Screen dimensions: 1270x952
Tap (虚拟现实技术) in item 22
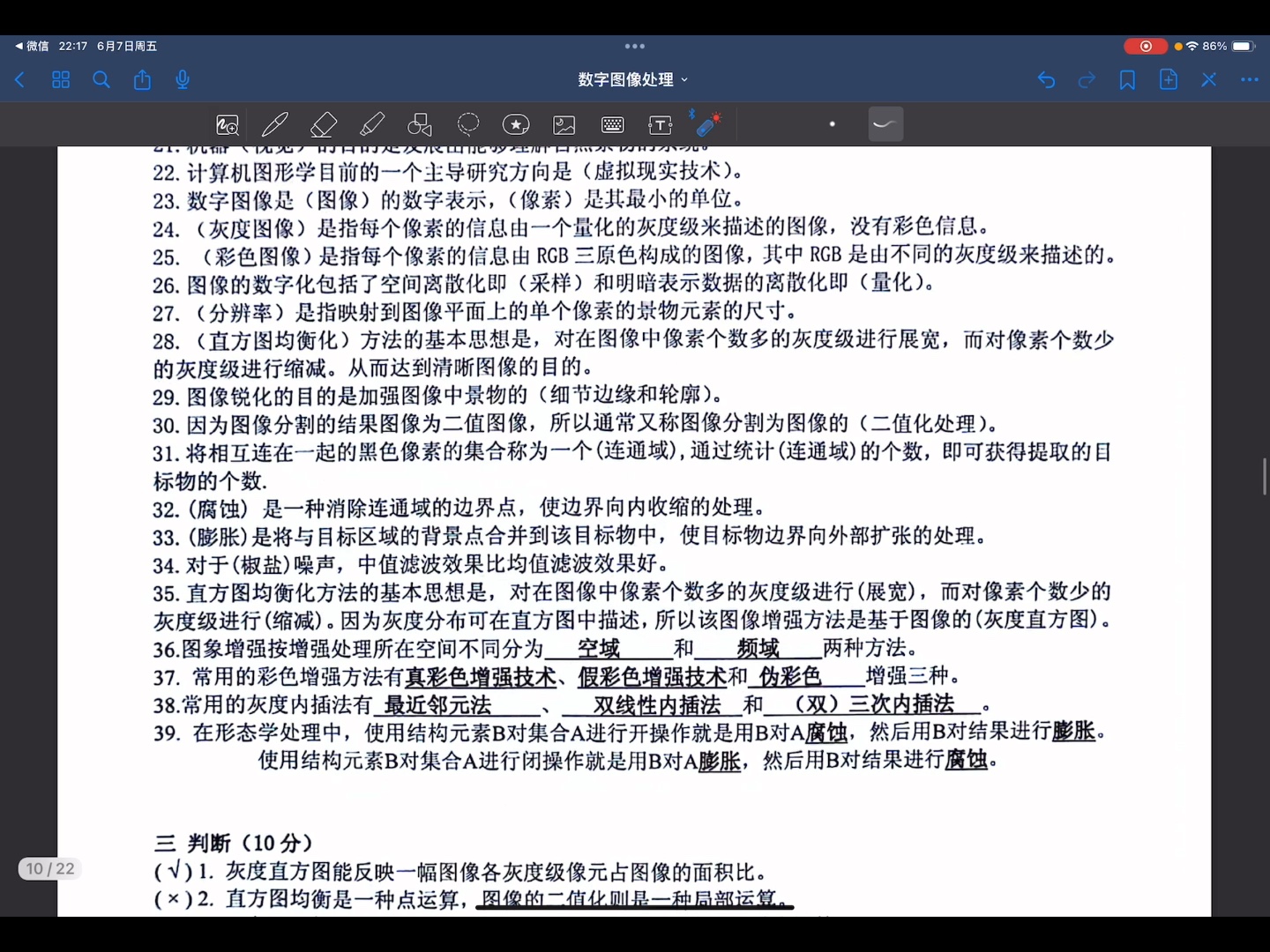point(663,171)
